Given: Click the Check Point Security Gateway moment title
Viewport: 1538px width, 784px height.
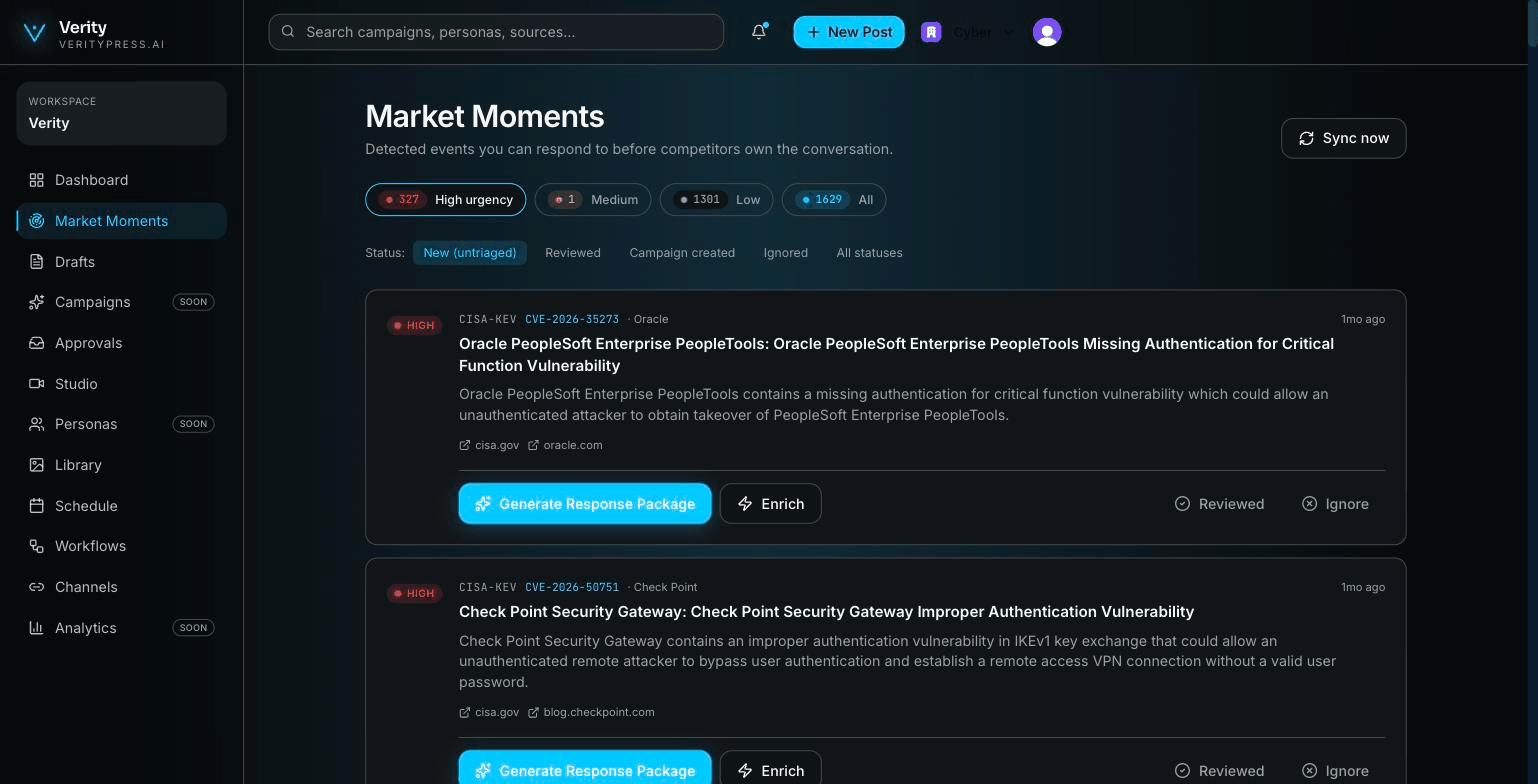Looking at the screenshot, I should click(826, 611).
